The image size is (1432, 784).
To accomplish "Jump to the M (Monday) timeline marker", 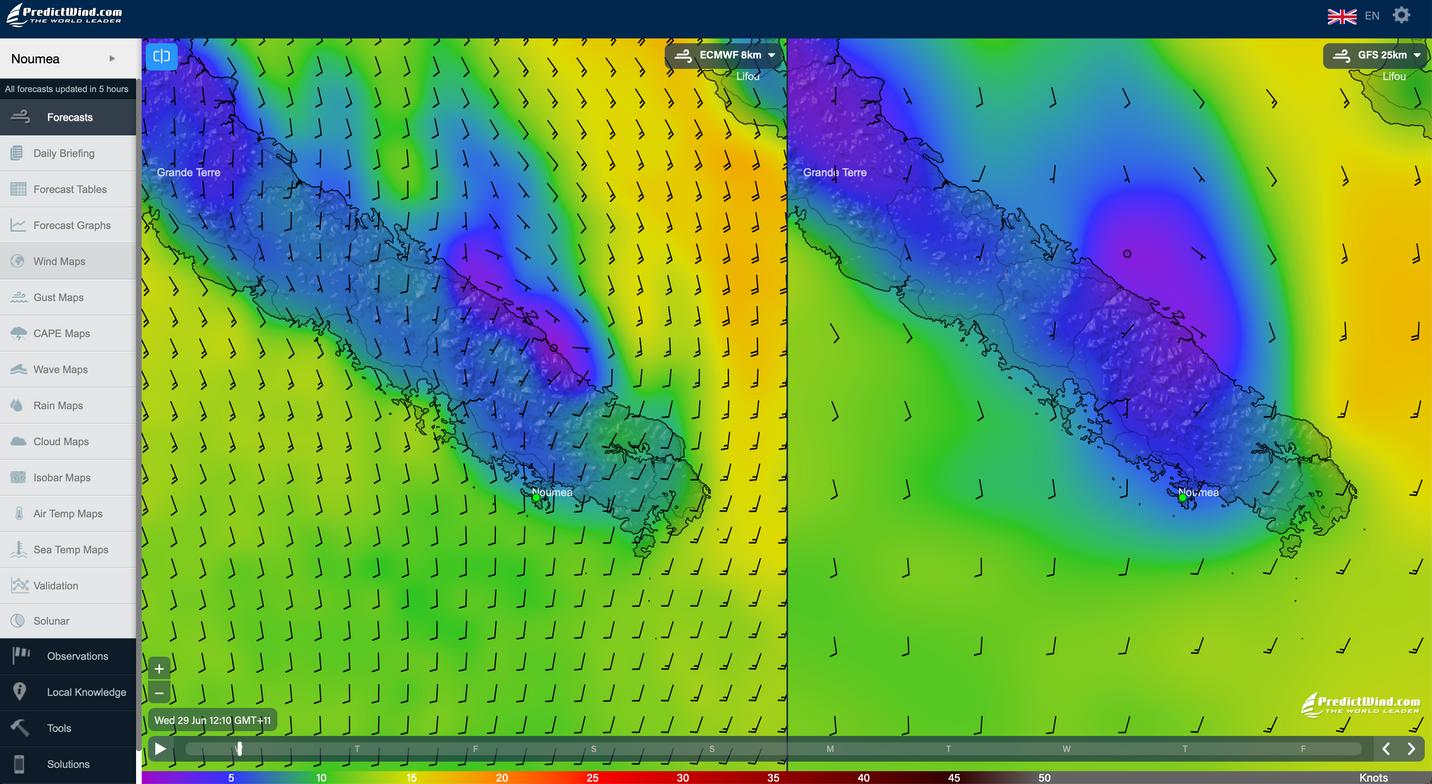I will [x=830, y=749].
